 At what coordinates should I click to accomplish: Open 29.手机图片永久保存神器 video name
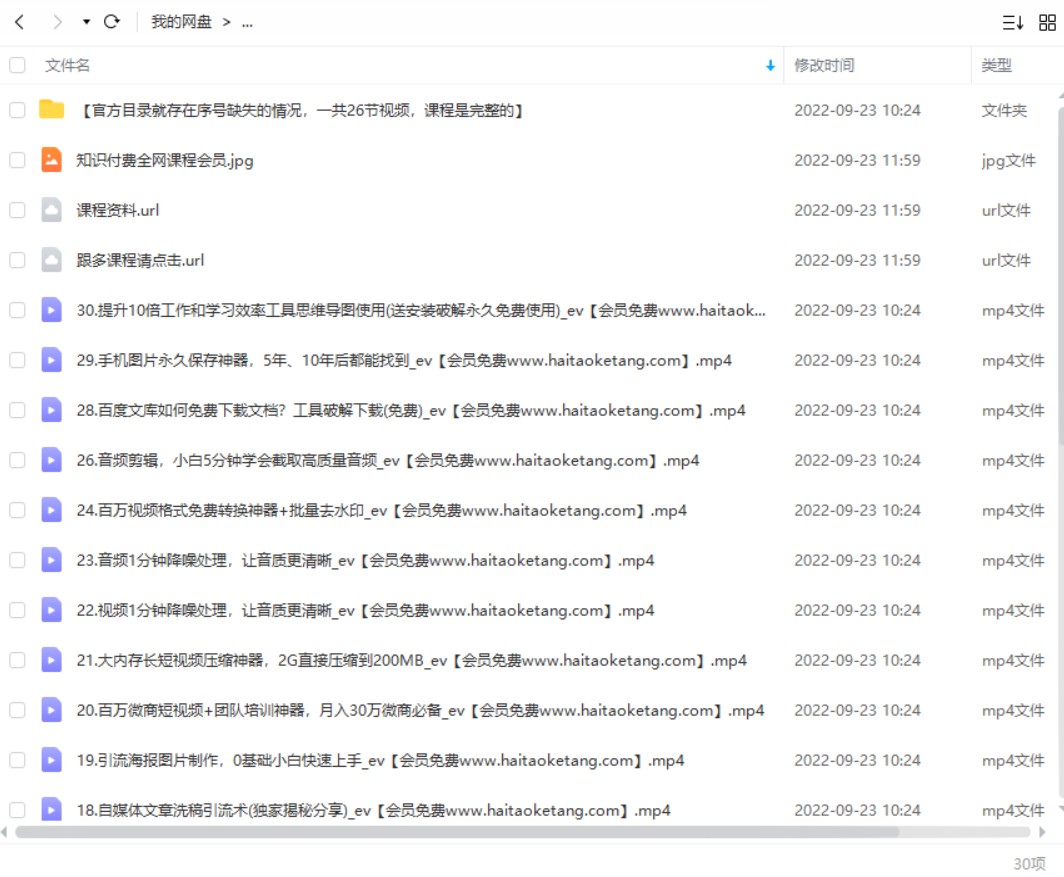point(404,360)
